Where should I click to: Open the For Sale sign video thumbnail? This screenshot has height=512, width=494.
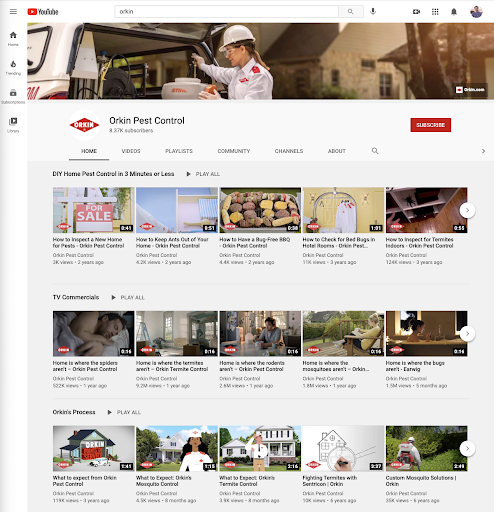[x=94, y=210]
